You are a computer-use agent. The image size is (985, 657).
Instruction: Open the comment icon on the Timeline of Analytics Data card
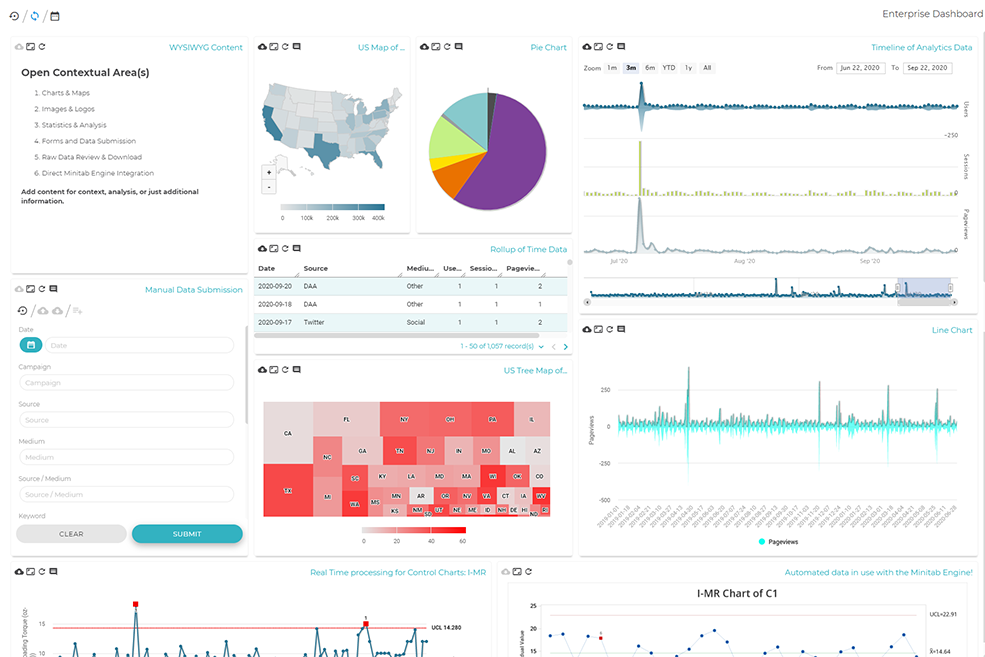pos(621,46)
